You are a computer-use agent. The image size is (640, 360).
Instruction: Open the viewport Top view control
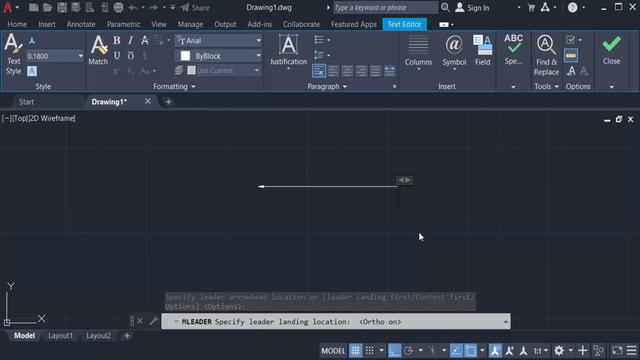21,119
